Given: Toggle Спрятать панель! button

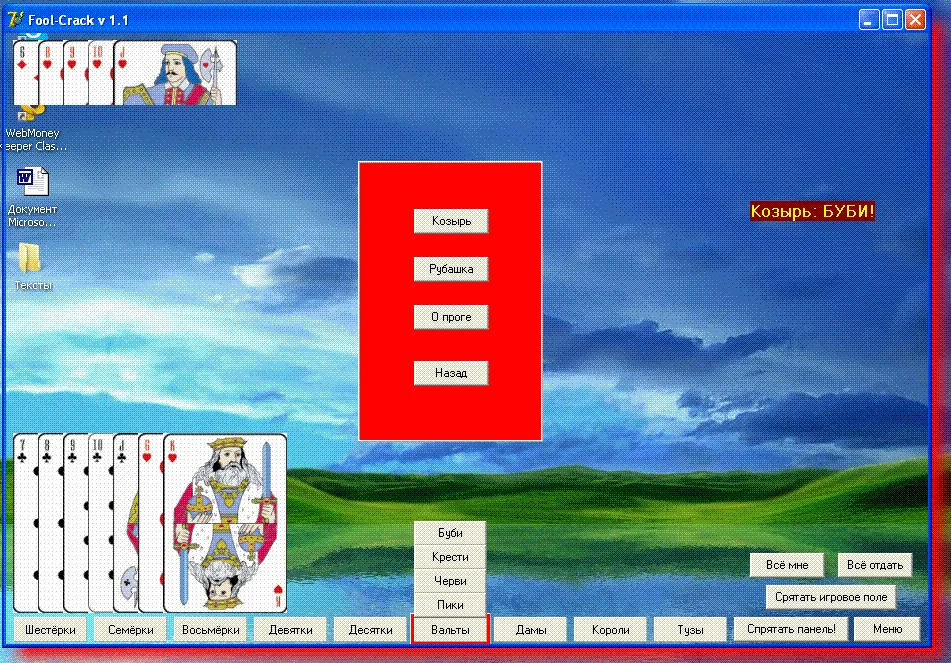Looking at the screenshot, I should pyautogui.click(x=791, y=629).
